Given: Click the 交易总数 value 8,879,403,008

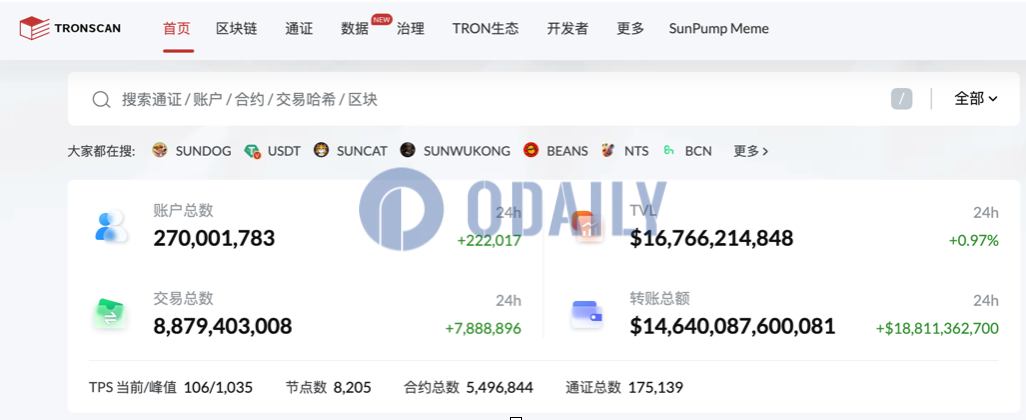Looking at the screenshot, I should tap(222, 326).
